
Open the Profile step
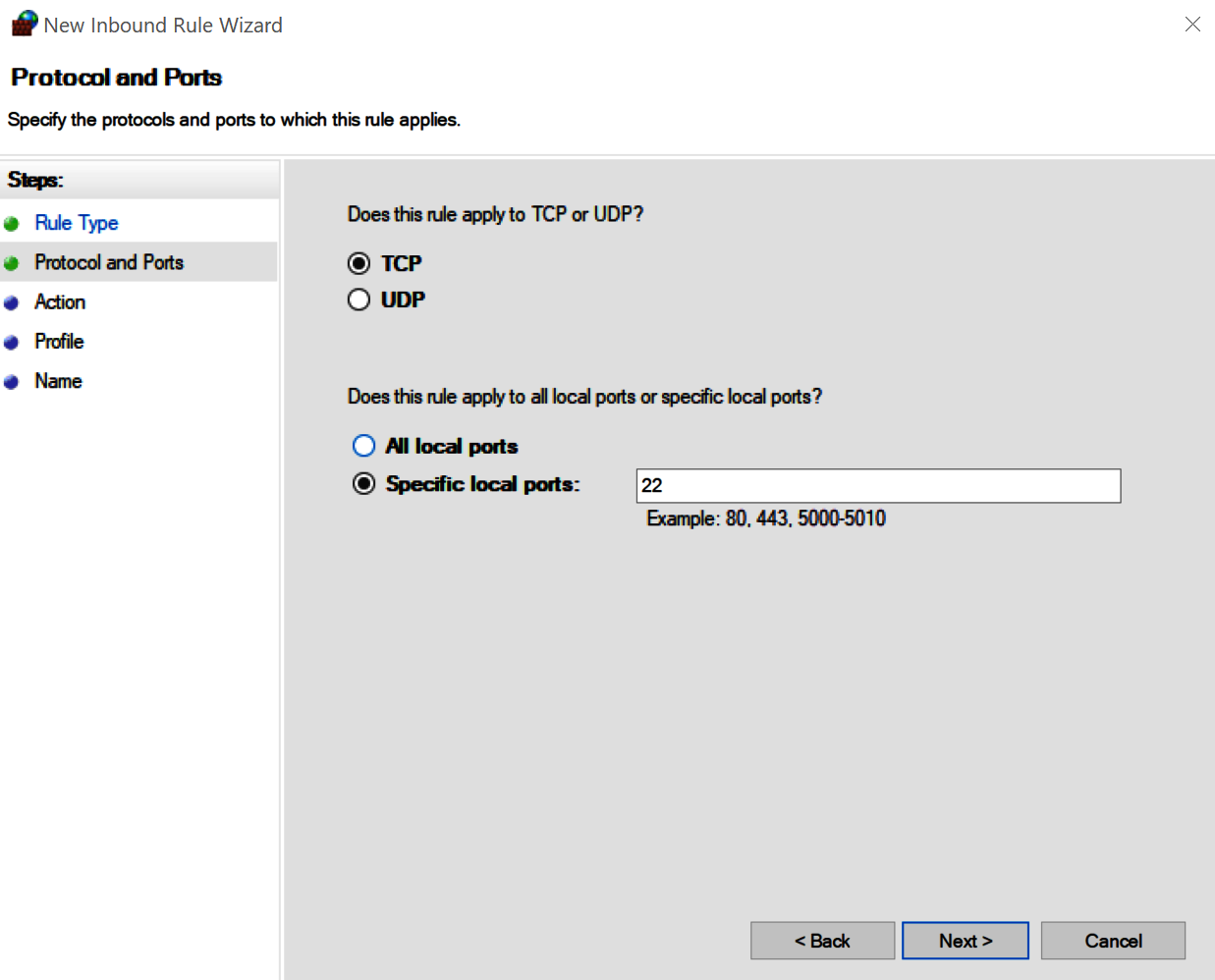point(59,341)
